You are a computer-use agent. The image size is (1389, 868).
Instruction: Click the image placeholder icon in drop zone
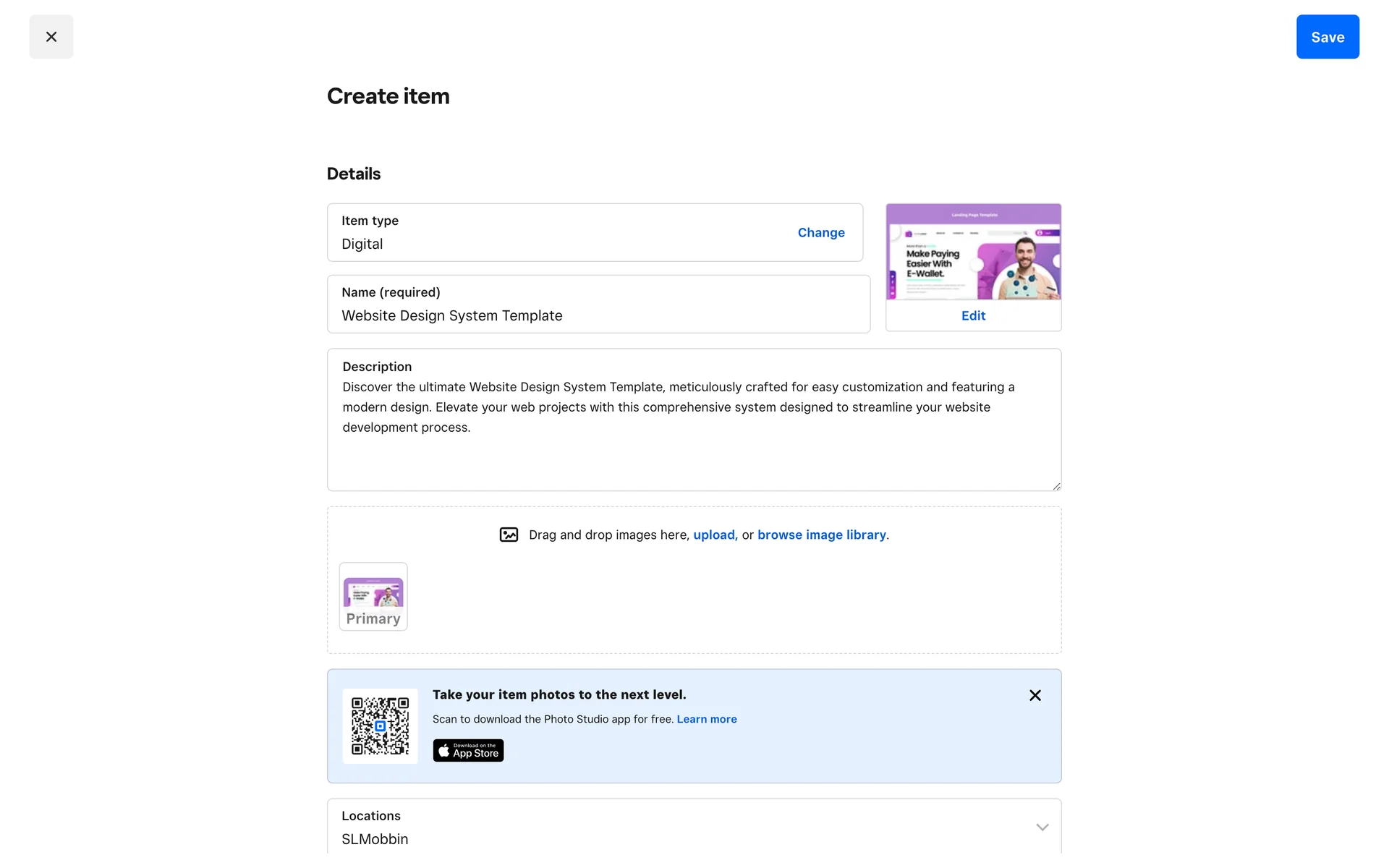pos(509,535)
